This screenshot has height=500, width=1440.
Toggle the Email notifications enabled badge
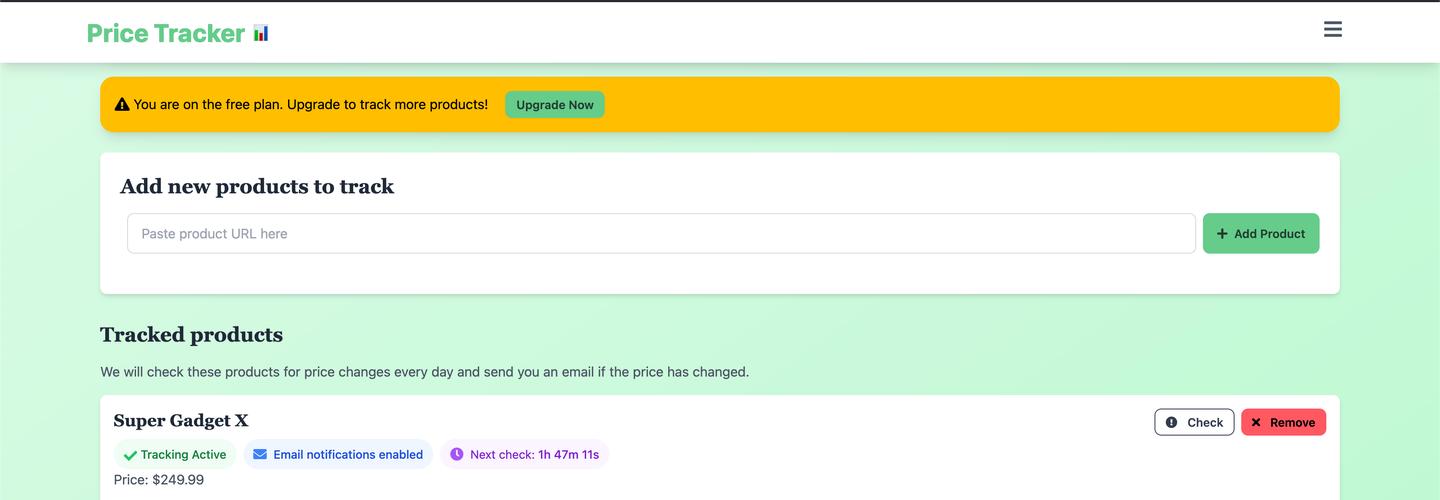click(338, 455)
